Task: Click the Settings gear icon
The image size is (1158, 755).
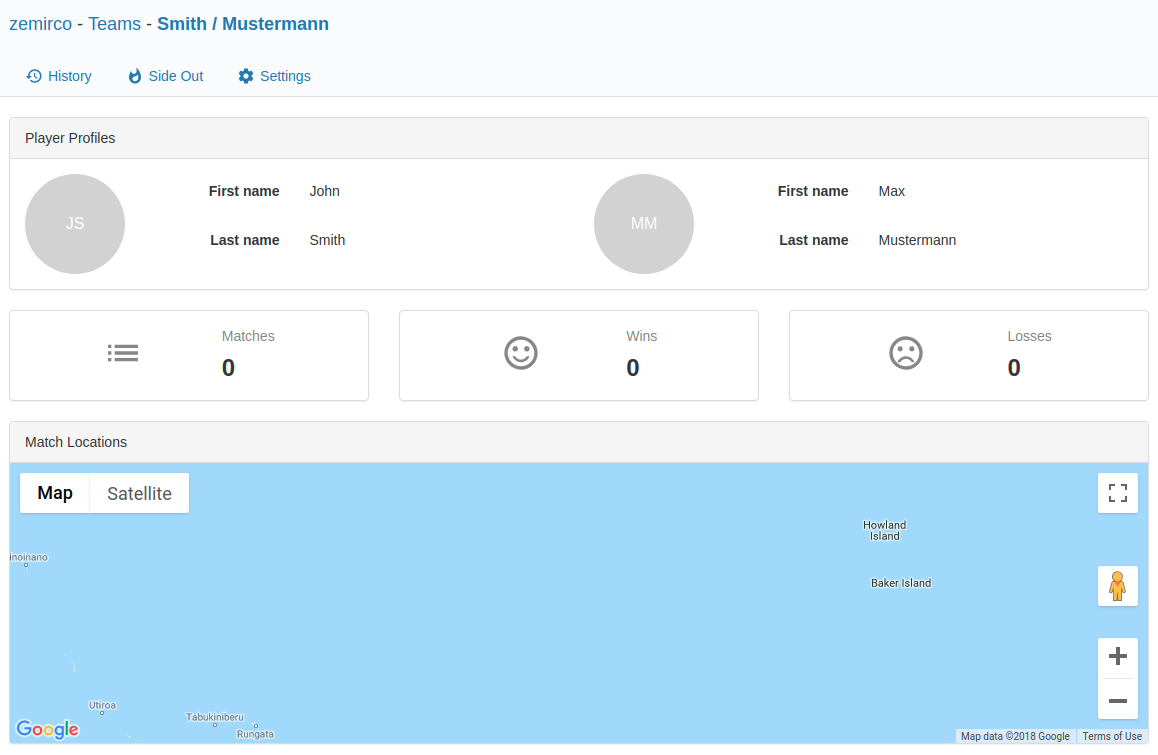Action: pos(246,76)
